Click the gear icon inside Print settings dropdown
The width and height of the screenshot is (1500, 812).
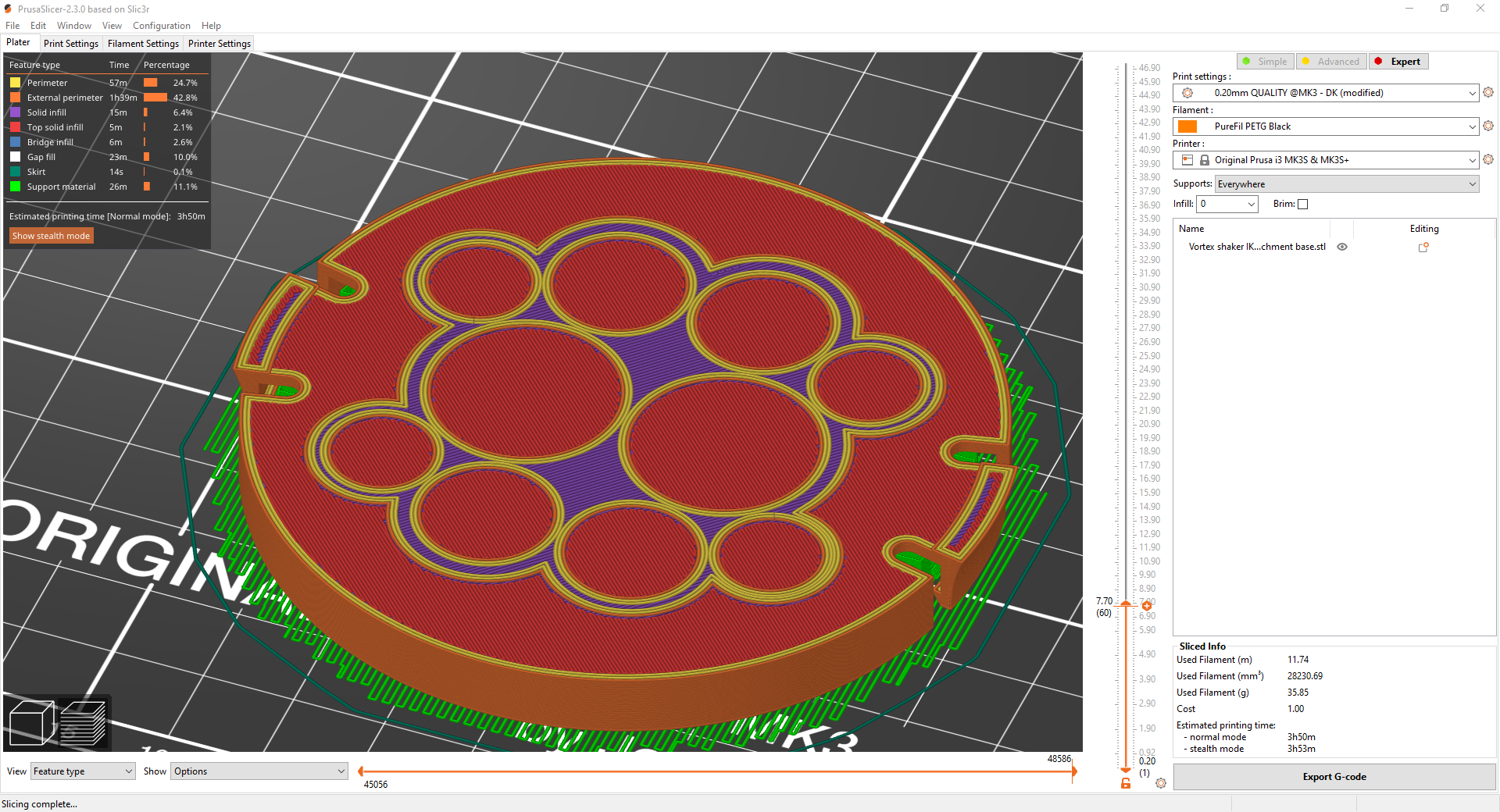click(1187, 93)
